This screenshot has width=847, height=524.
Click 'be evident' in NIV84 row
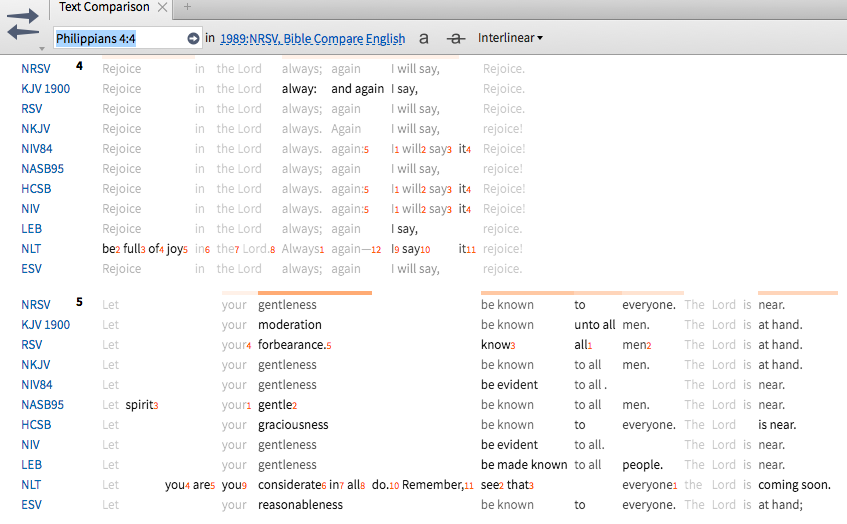[509, 385]
